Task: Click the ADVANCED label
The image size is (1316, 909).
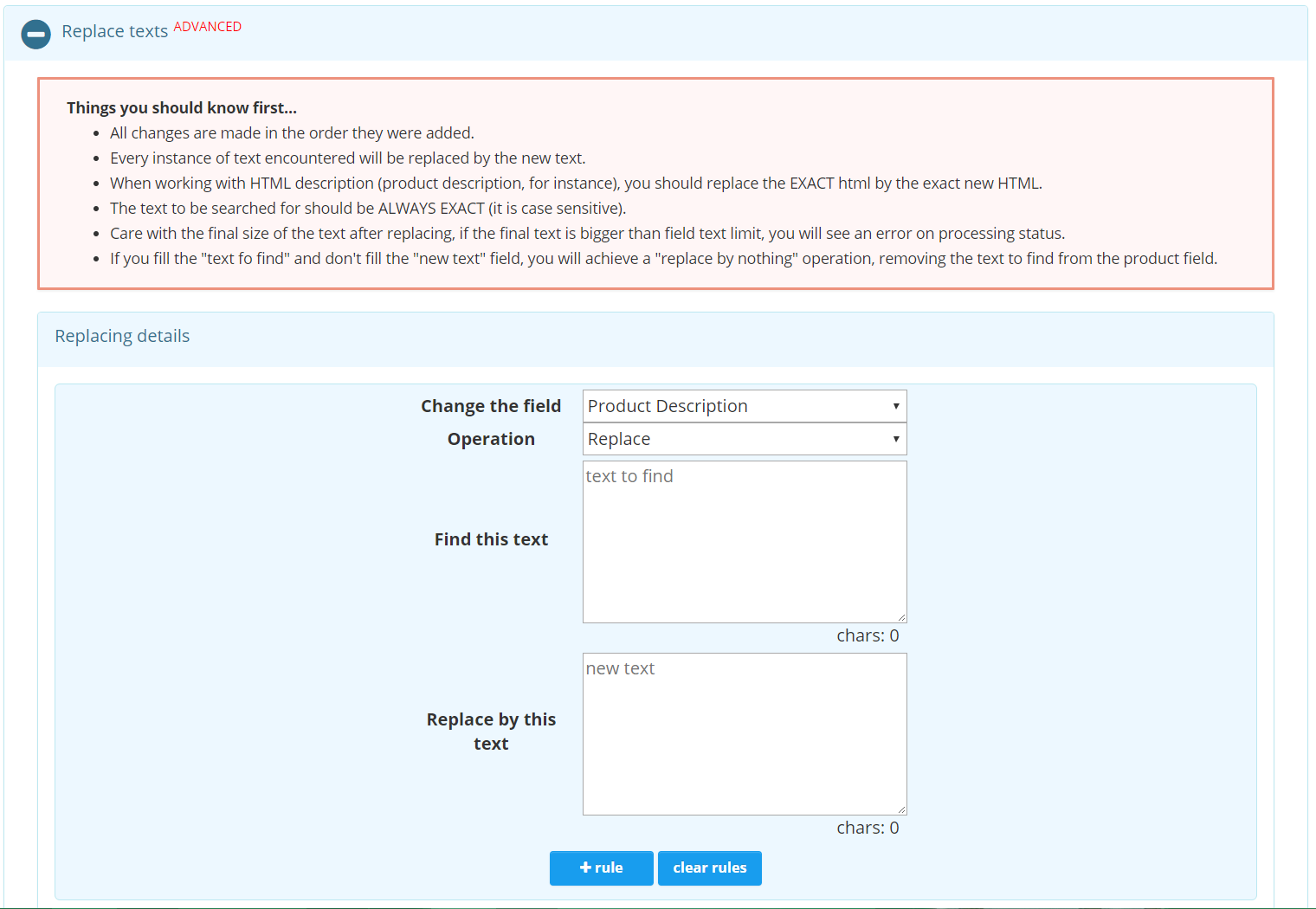Action: 208,27
